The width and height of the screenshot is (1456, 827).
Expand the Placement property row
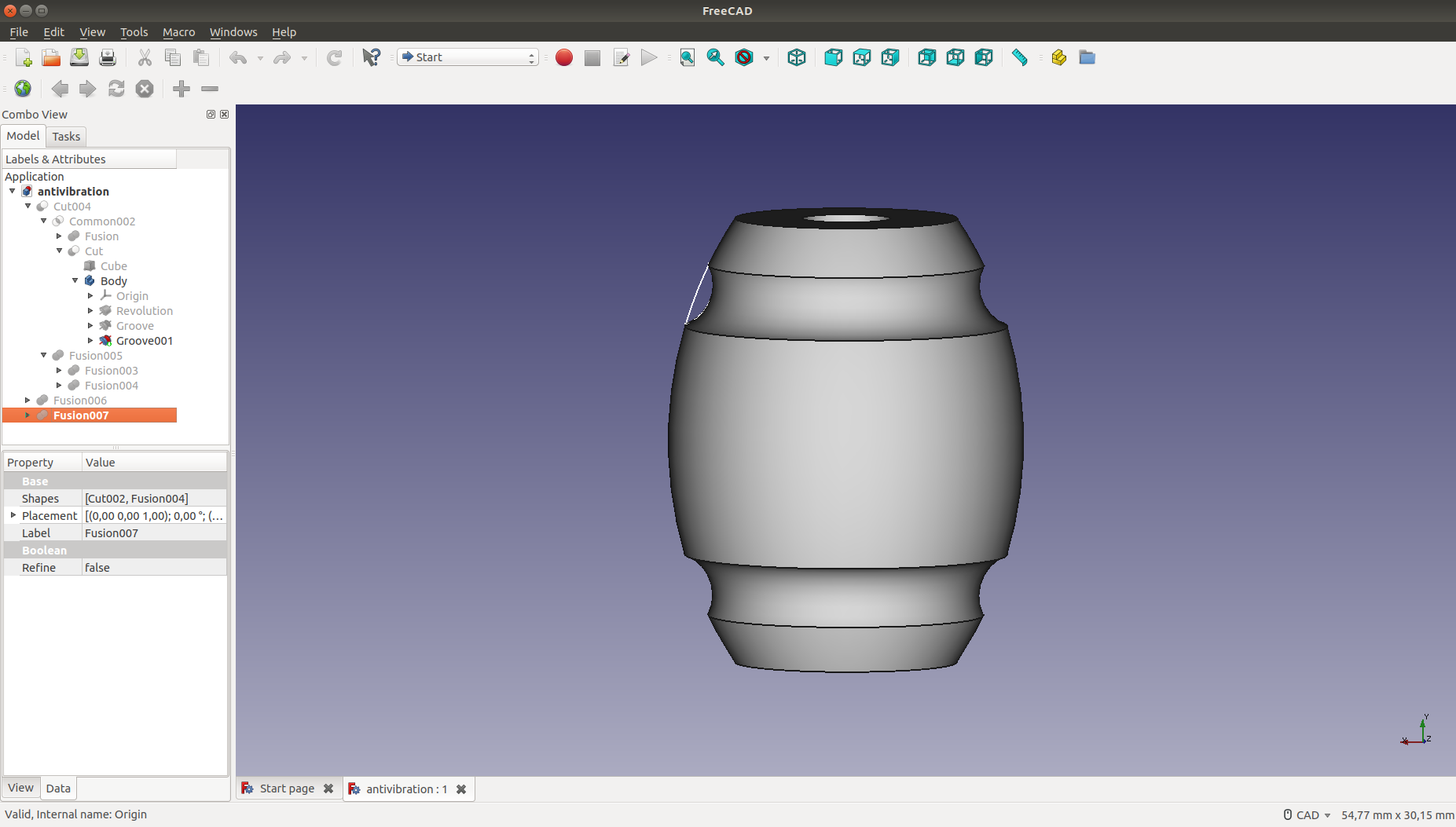tap(13, 516)
